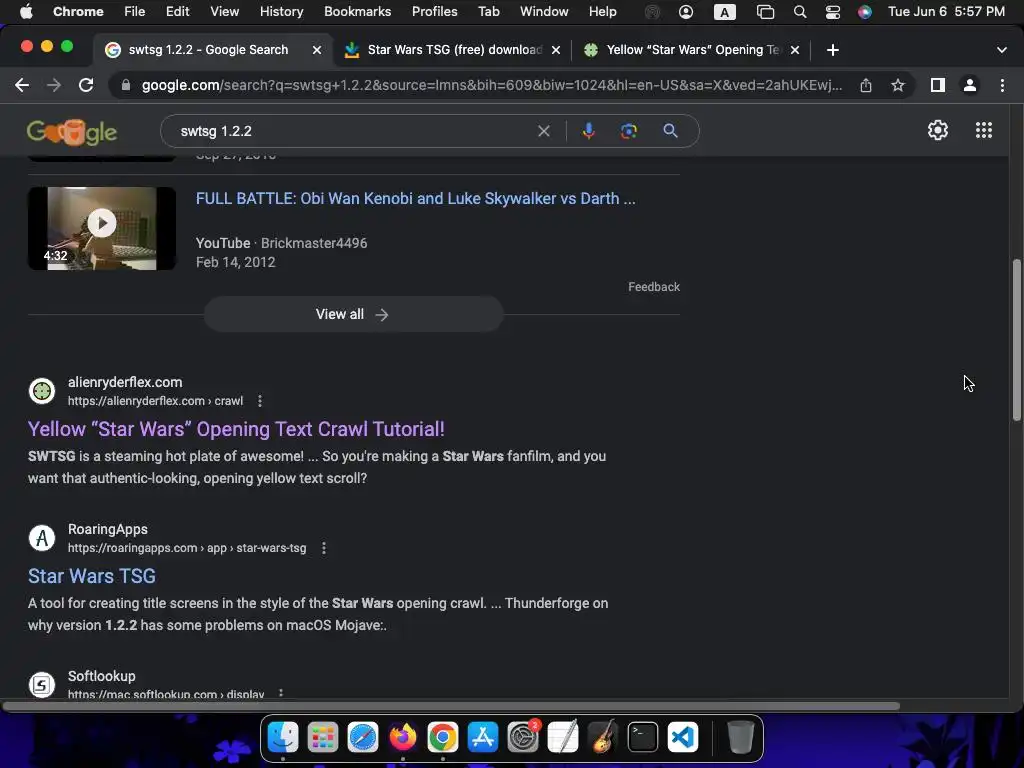Open Yellow Star Wars Opening Text Crawl Tutorial link
Screen dimensions: 1024x768
click(236, 429)
